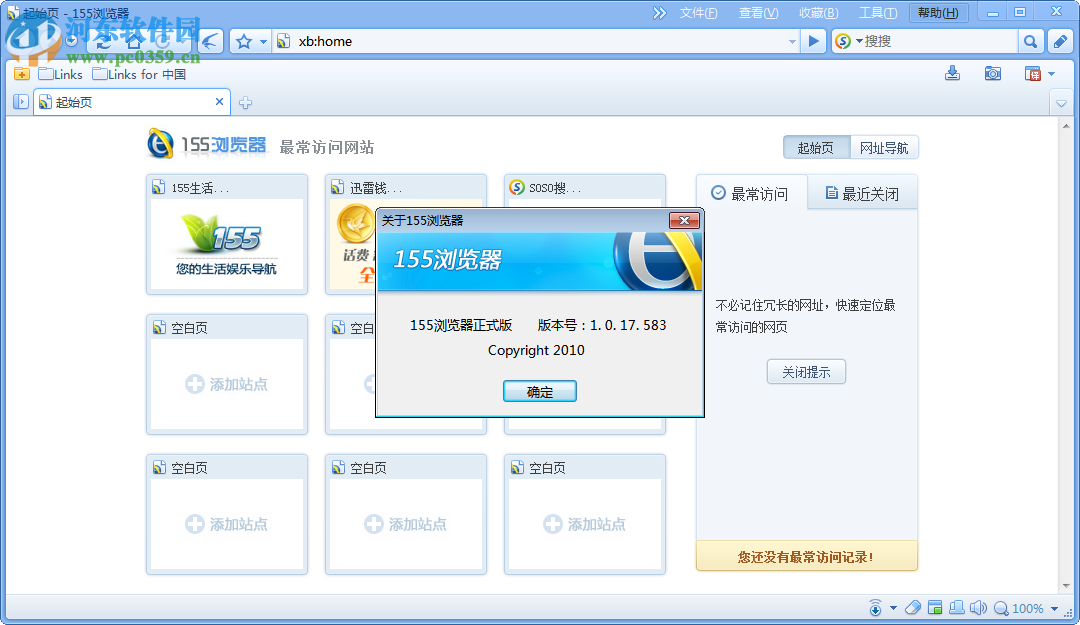1080x625 pixels.
Task: Expand the hidden toolbar chevron before 文件
Action: coord(659,13)
